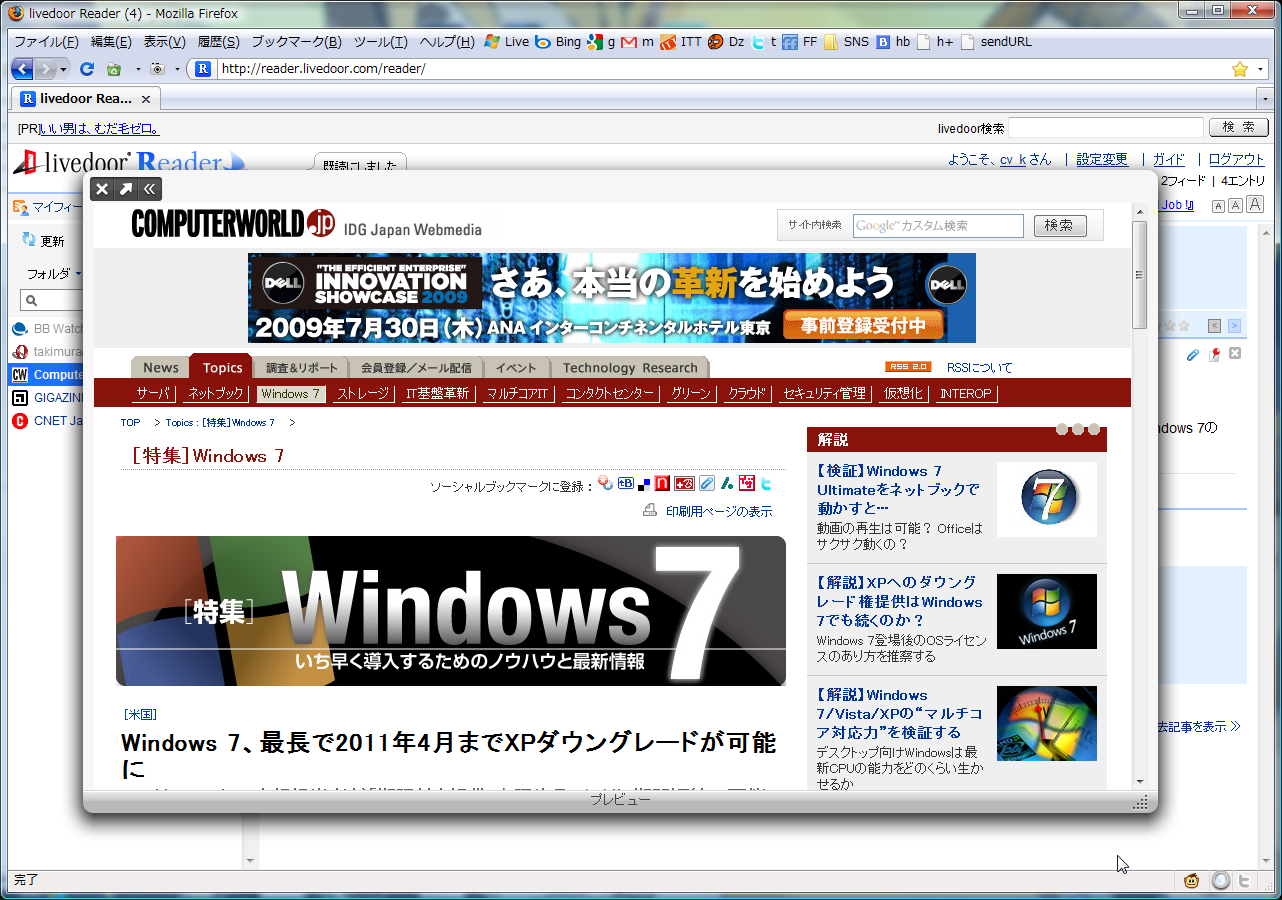The image size is (1282, 900).
Task: Click the printer icon for print page
Action: (650, 510)
